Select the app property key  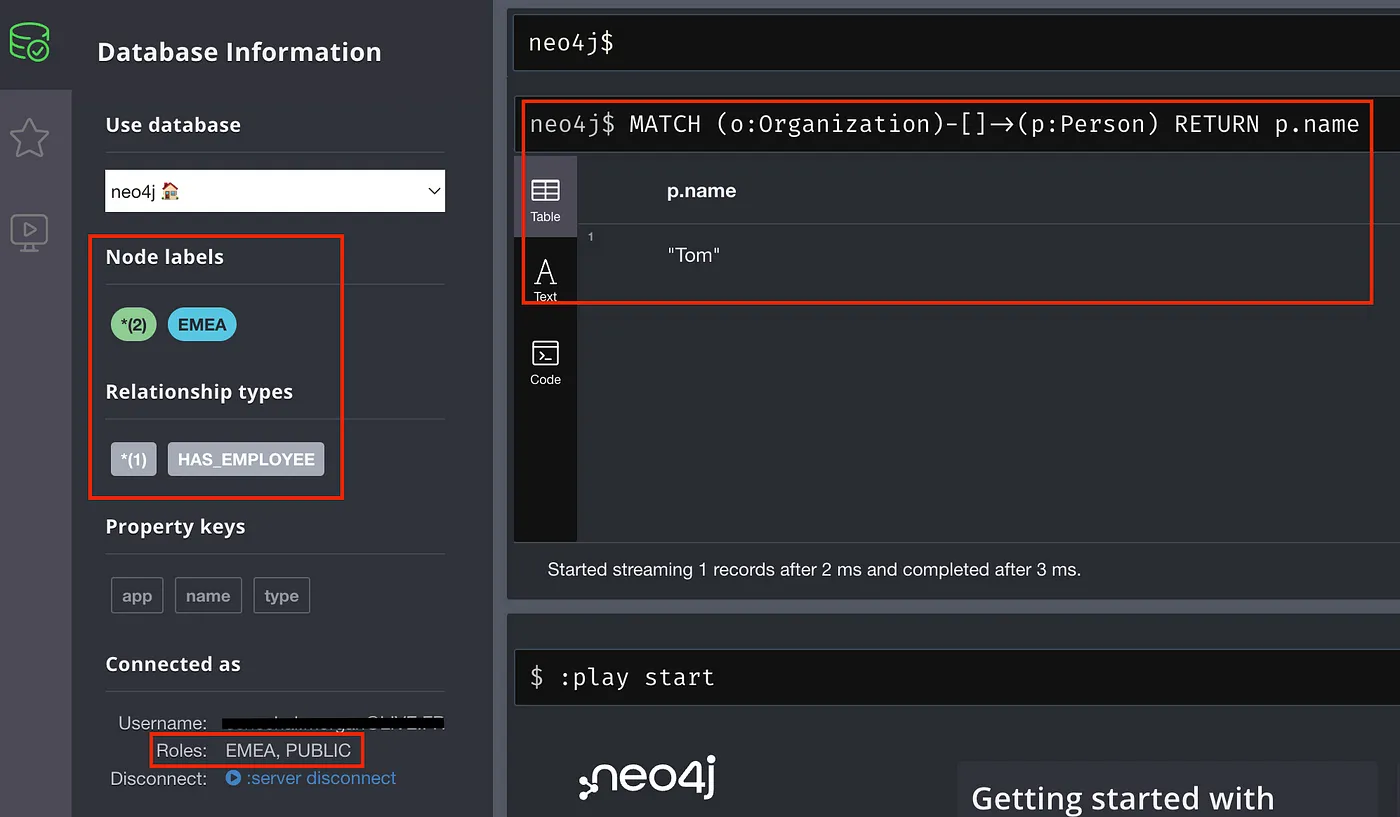coord(136,595)
